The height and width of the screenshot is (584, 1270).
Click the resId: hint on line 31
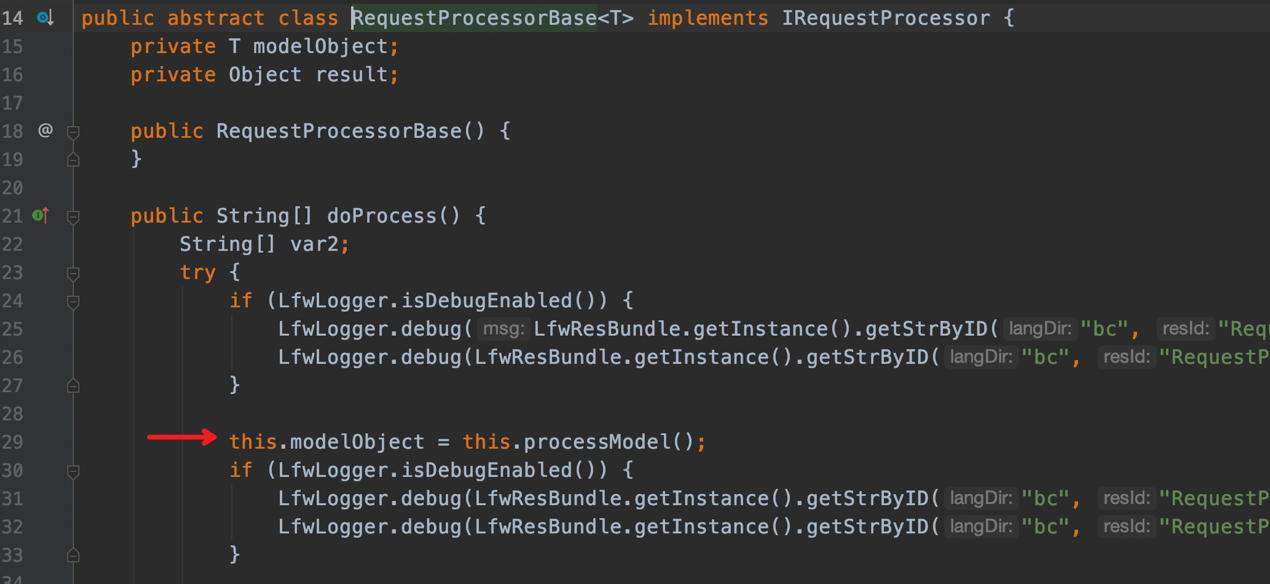tap(1126, 498)
